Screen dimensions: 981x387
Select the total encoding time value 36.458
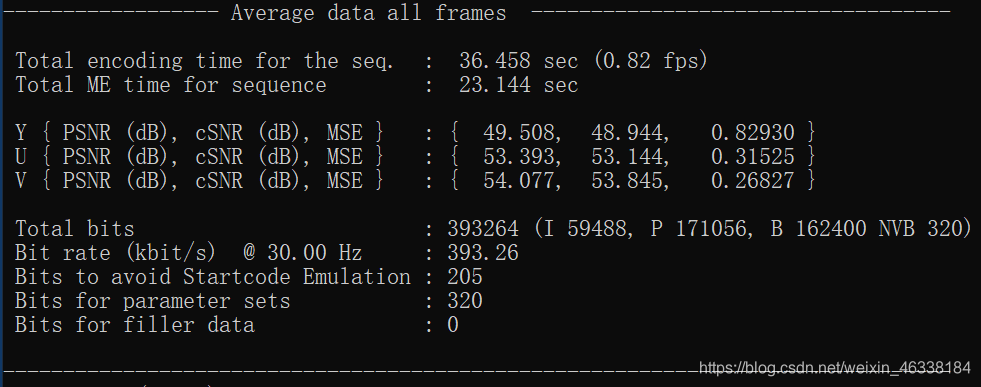[x=494, y=61]
